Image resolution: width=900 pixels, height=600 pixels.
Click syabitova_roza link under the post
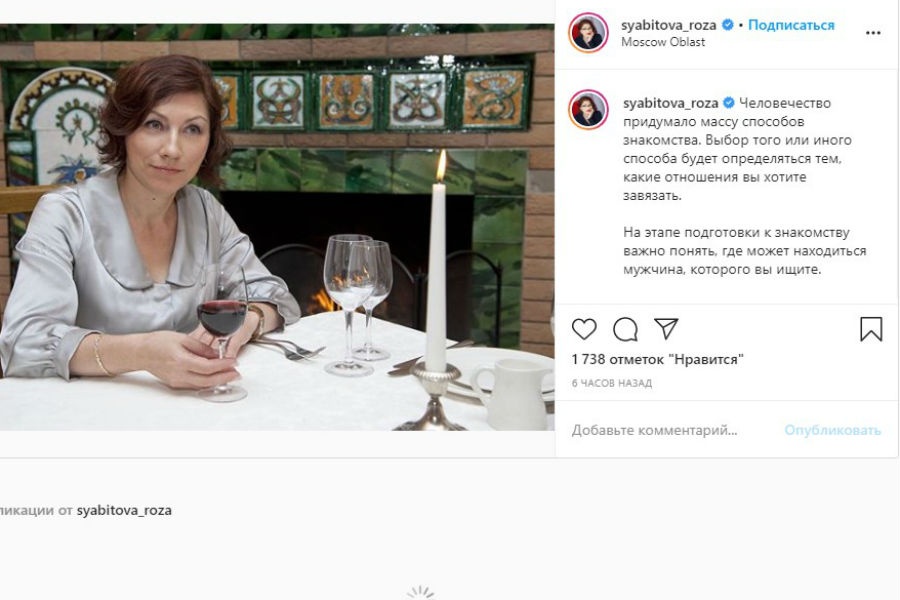point(124,510)
